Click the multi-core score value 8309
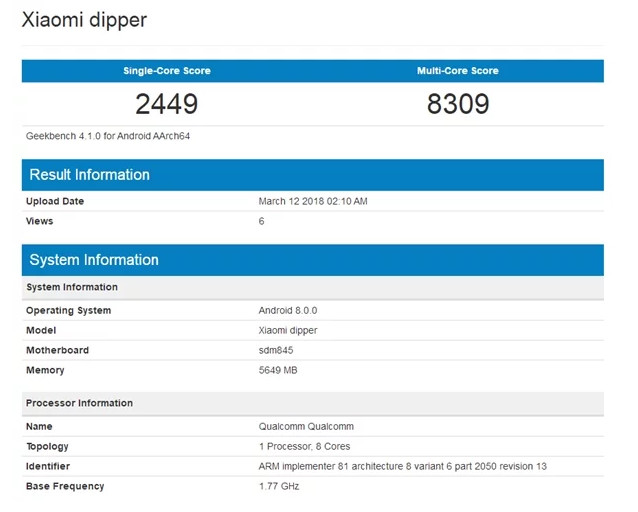The height and width of the screenshot is (512, 638). pyautogui.click(x=457, y=103)
